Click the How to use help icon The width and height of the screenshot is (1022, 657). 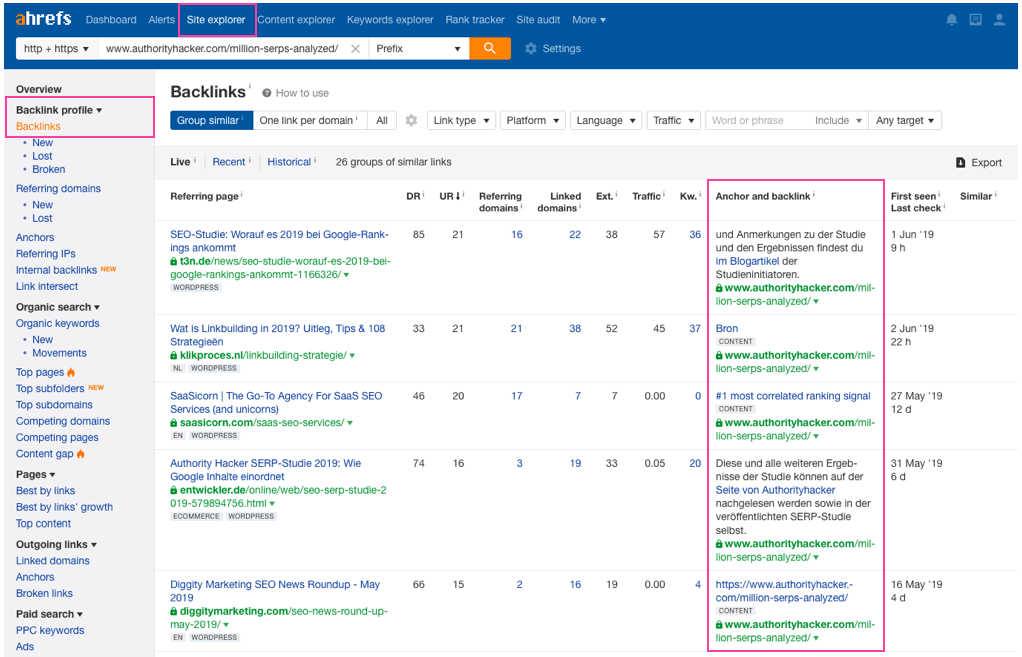(267, 93)
